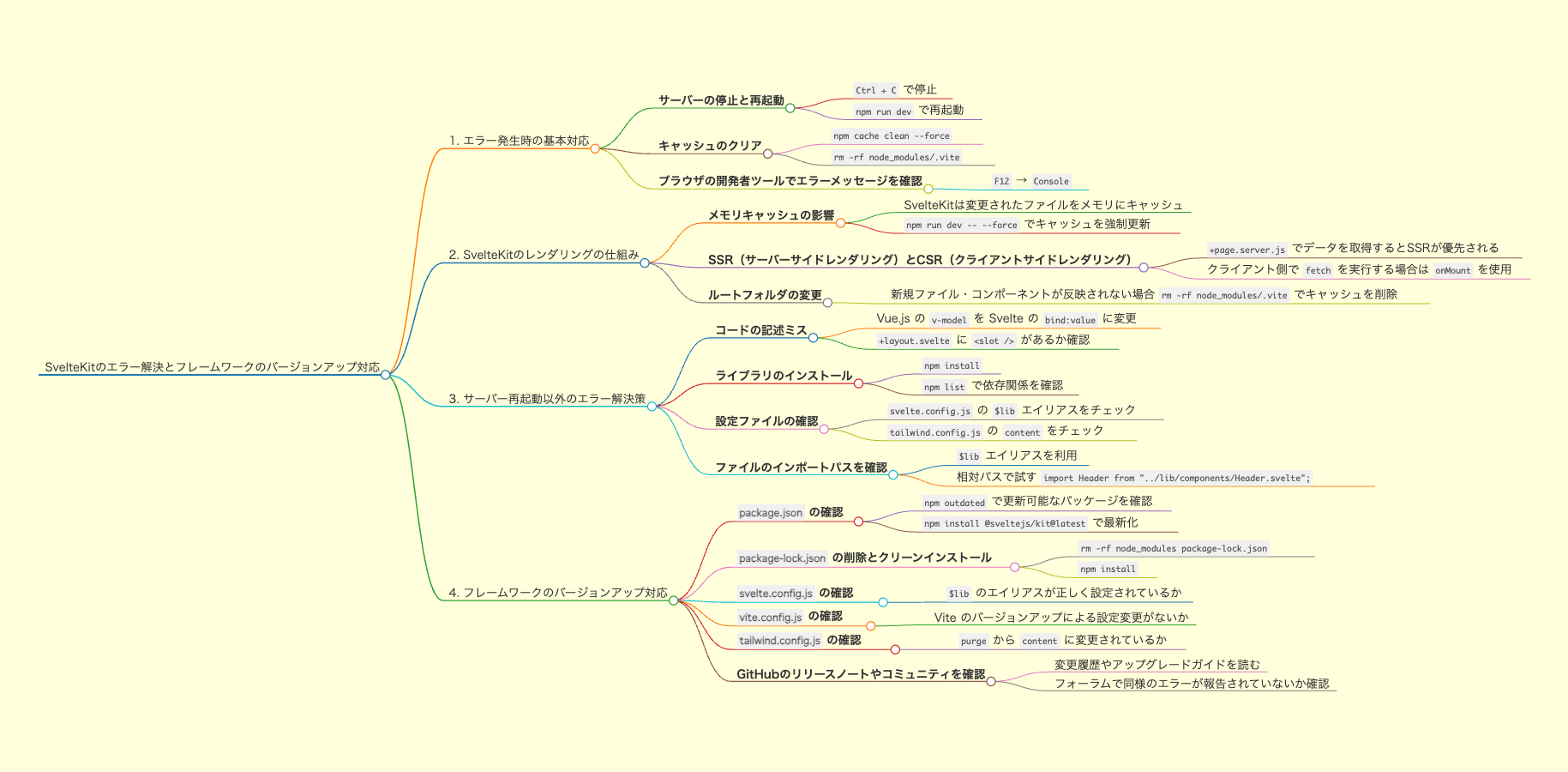Click the leaf 'npm cache clean --force'
The image size is (1568, 772).
tap(892, 136)
